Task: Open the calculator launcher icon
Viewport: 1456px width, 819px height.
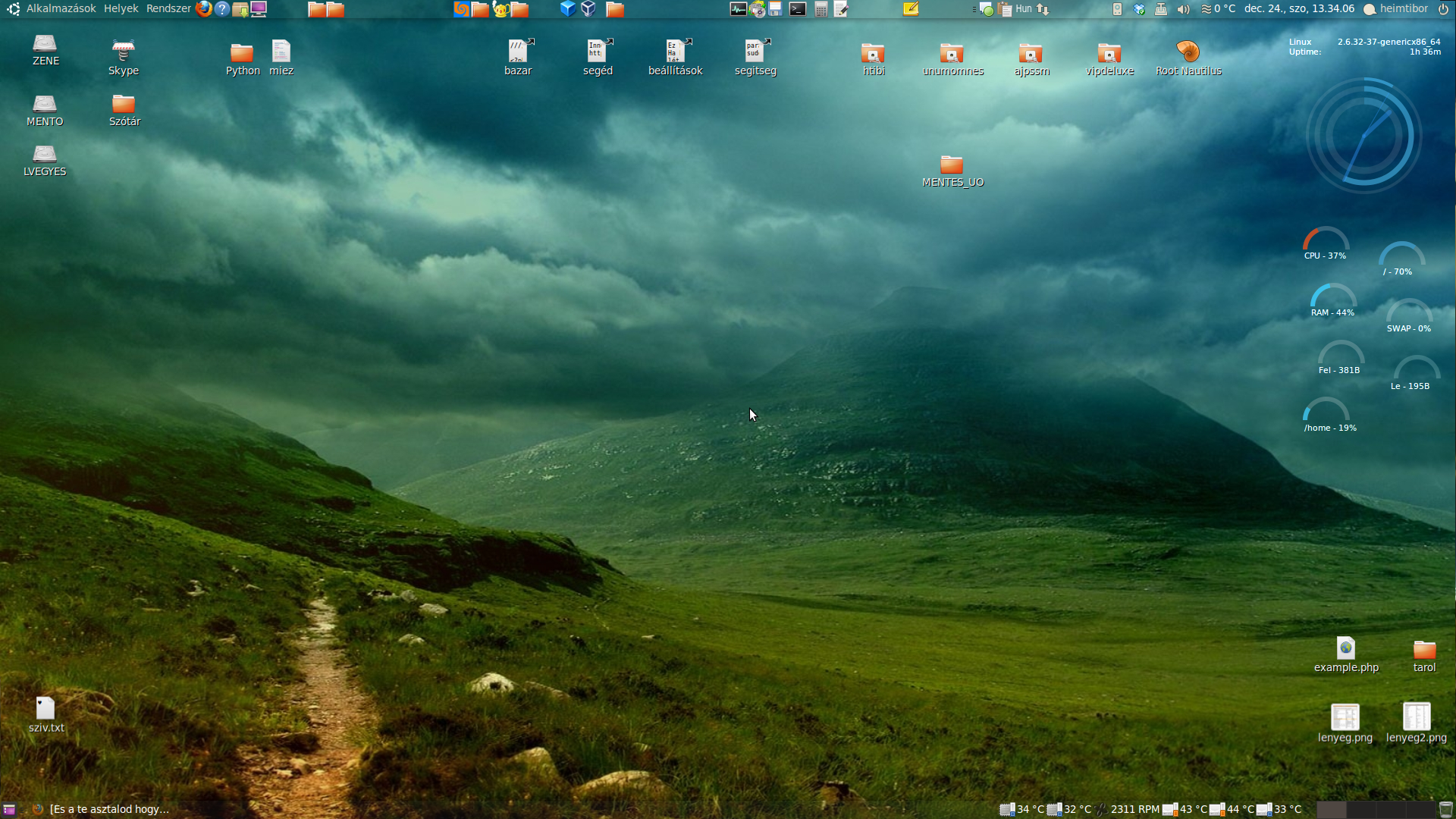Action: click(821, 9)
